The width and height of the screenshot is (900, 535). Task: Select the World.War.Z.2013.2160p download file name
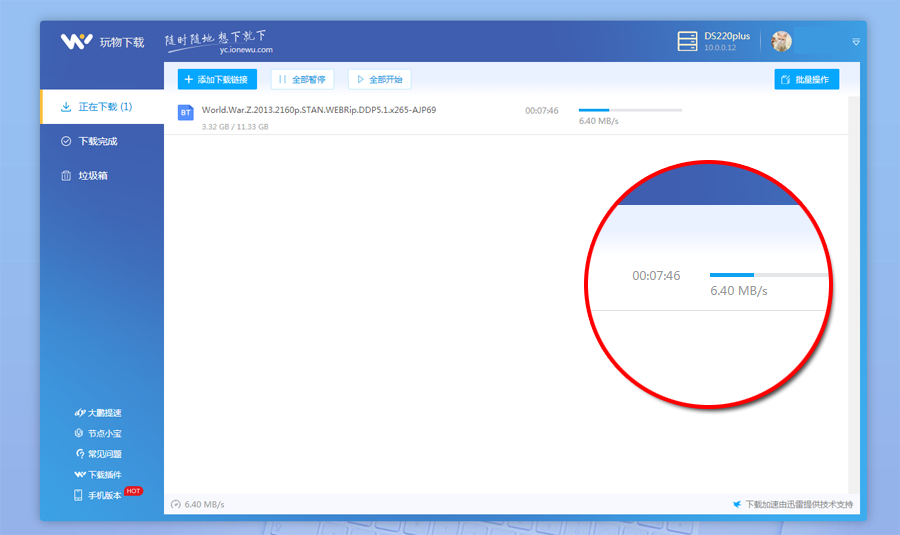pyautogui.click(x=319, y=110)
